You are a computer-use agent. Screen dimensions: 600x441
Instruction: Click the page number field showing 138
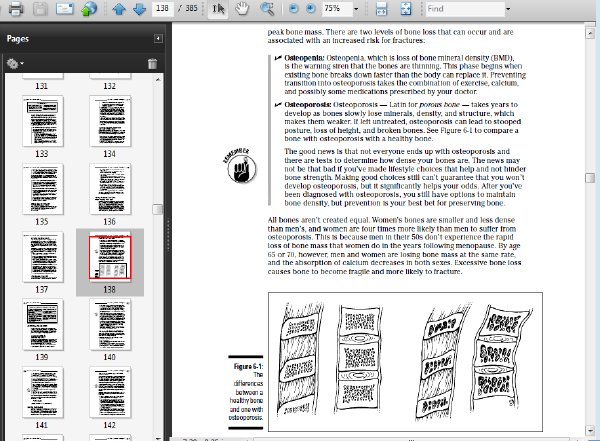(163, 8)
